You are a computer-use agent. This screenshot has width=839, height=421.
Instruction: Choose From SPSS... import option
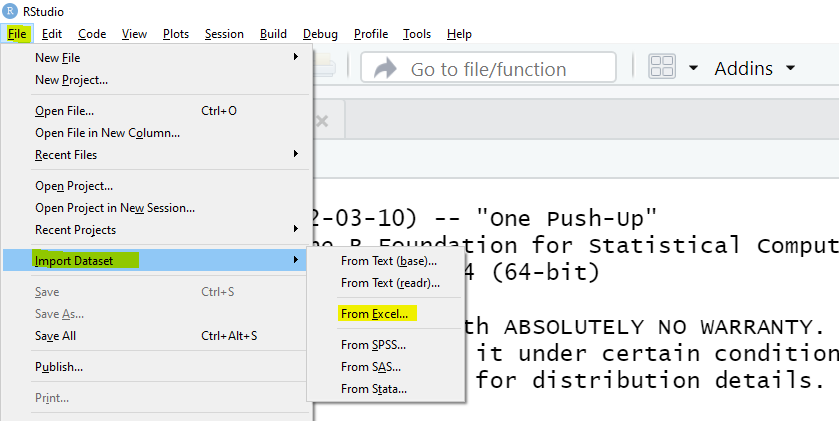click(x=373, y=345)
